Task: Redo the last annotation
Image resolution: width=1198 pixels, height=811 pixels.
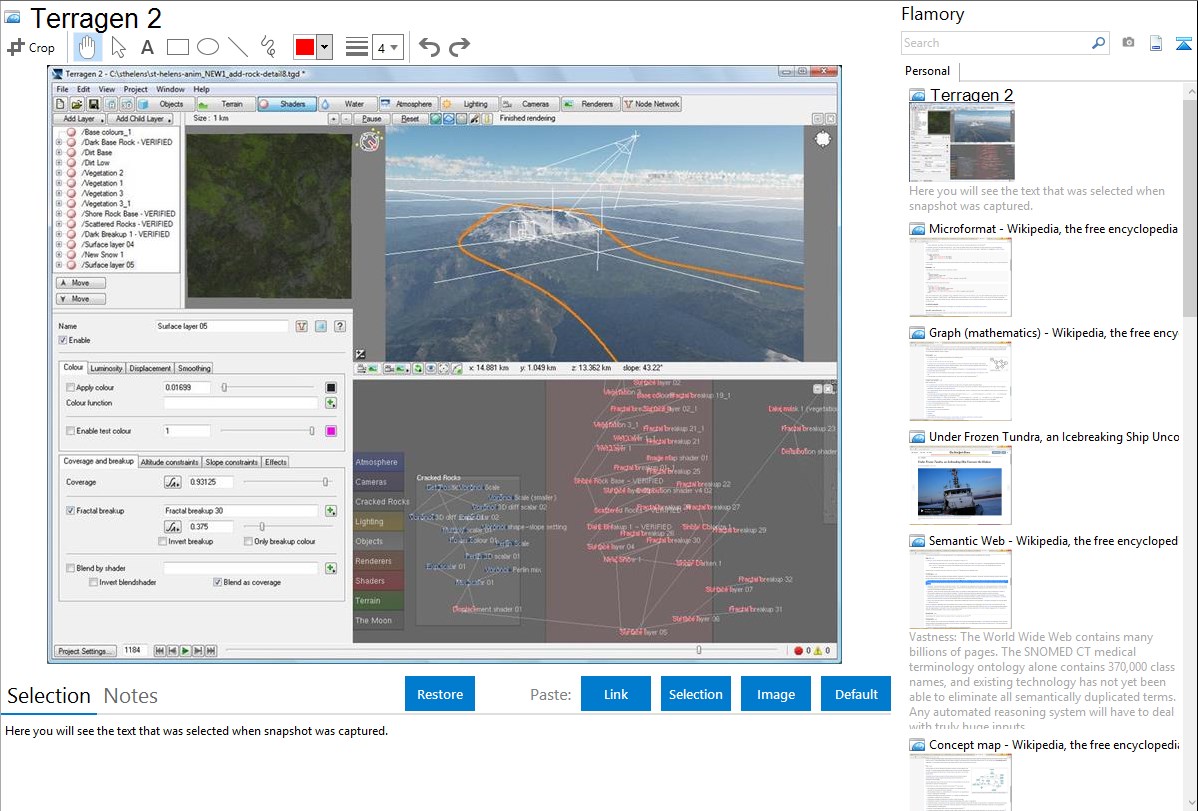Action: coord(459,47)
